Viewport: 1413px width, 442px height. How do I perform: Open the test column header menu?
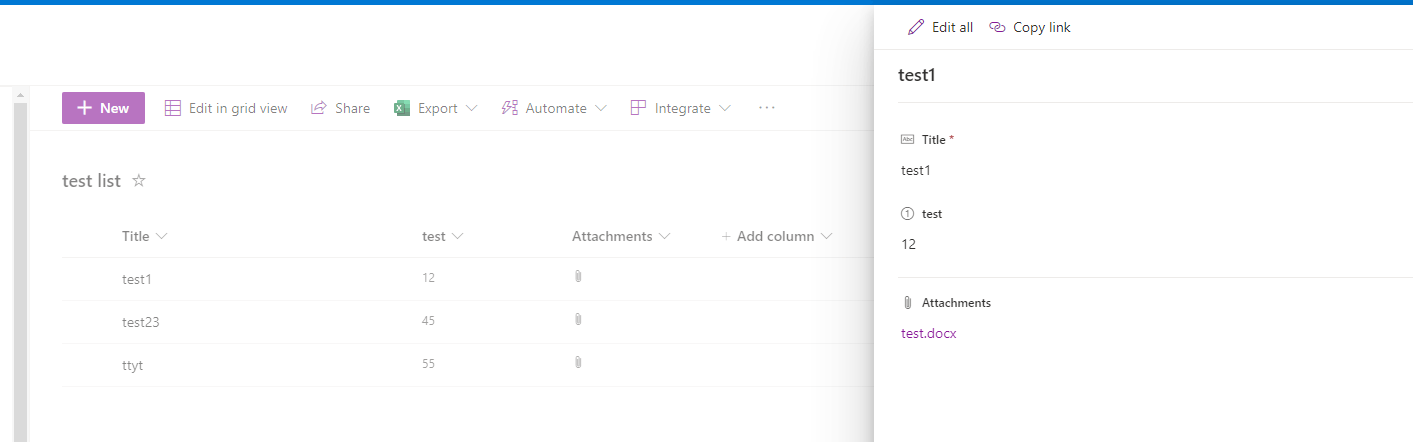click(x=443, y=237)
